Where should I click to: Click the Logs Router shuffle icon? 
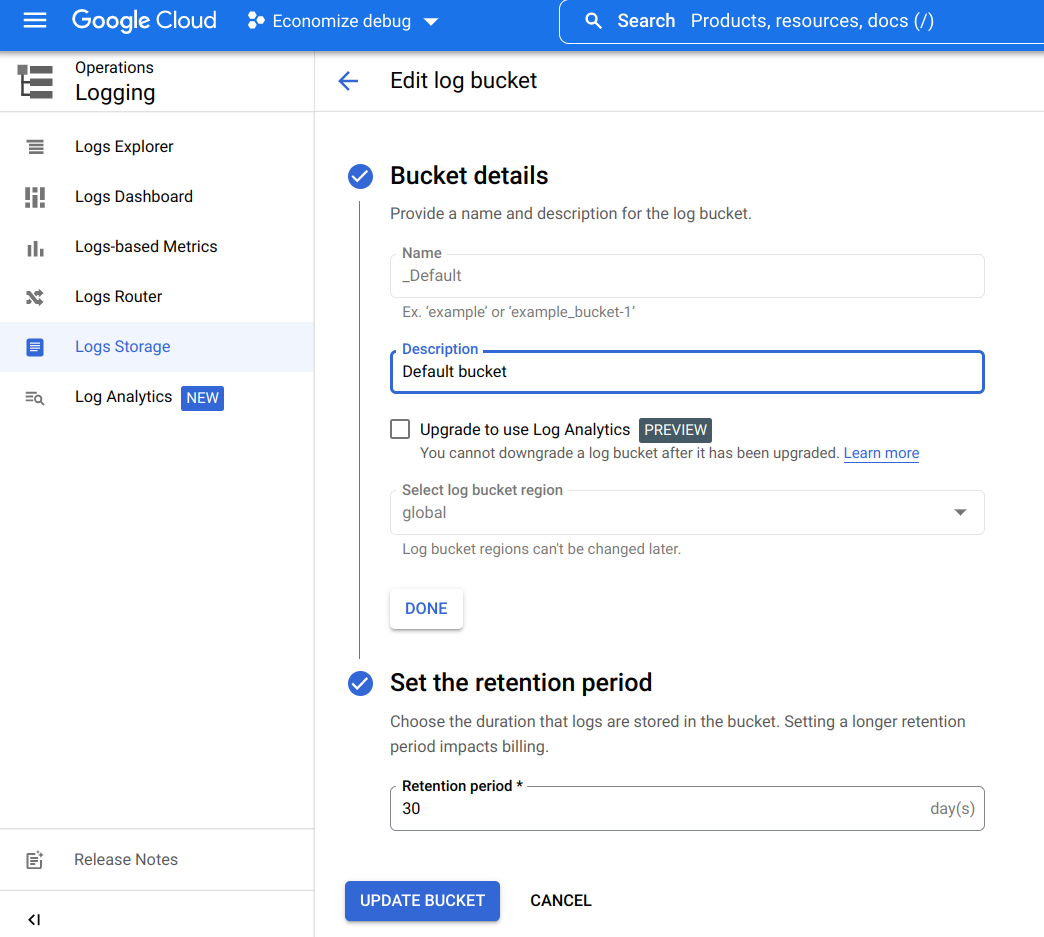35,297
